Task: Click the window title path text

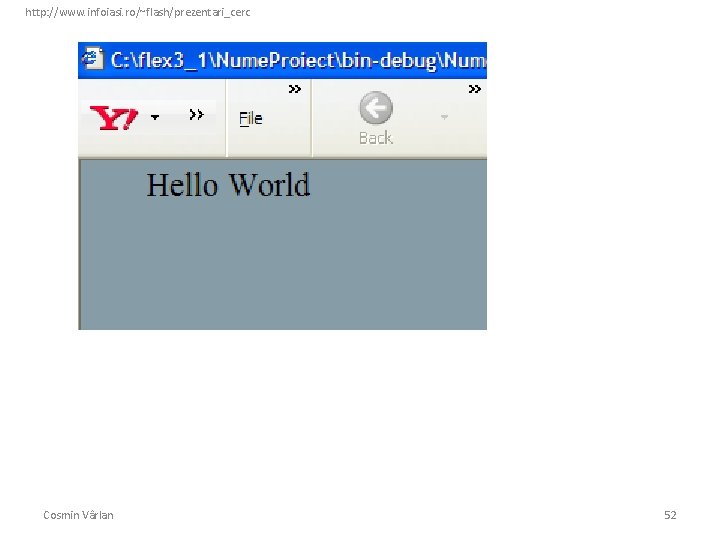Action: [298, 61]
